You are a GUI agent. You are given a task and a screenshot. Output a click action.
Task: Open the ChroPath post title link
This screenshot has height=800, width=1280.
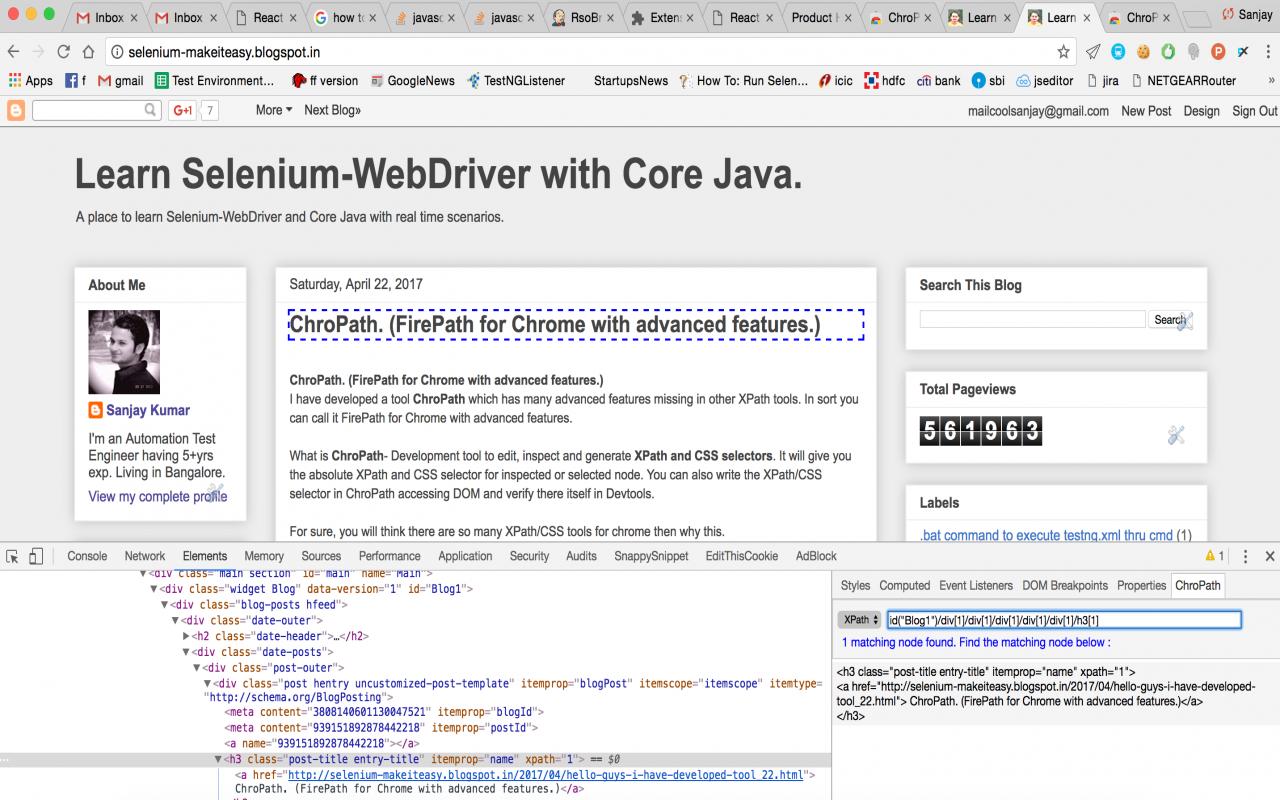(555, 325)
